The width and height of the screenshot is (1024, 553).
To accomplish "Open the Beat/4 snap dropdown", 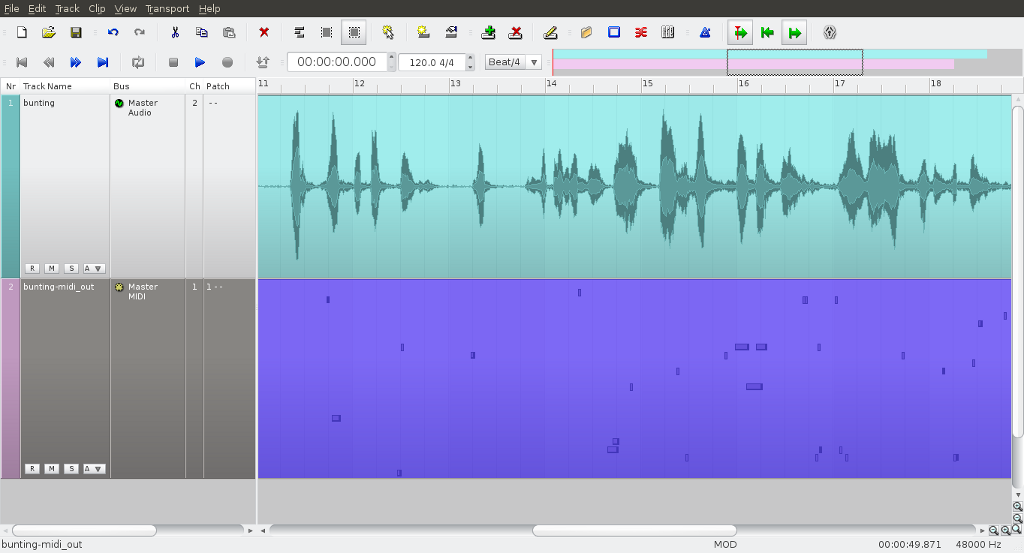I will click(x=513, y=62).
